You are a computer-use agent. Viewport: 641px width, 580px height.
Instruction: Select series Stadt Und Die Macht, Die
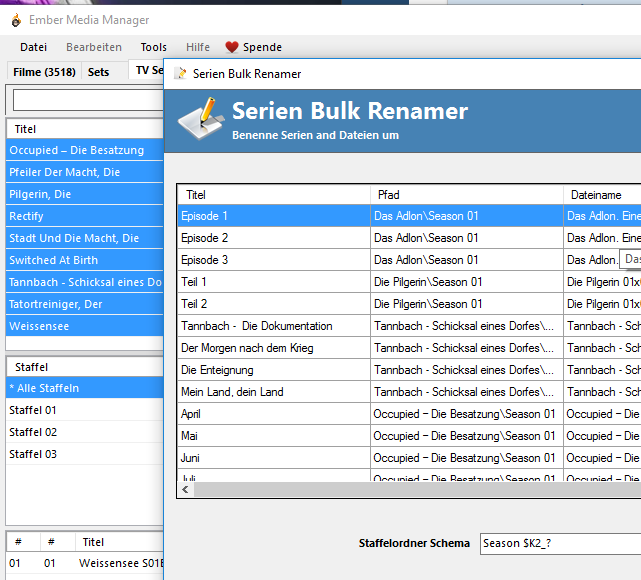coord(84,238)
